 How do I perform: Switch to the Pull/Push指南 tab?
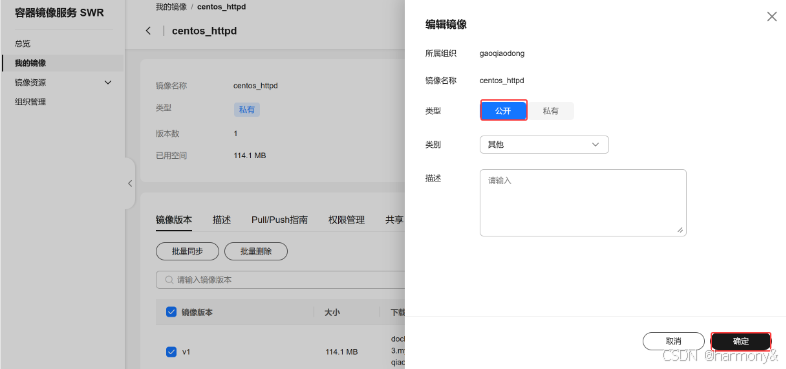pyautogui.click(x=280, y=220)
